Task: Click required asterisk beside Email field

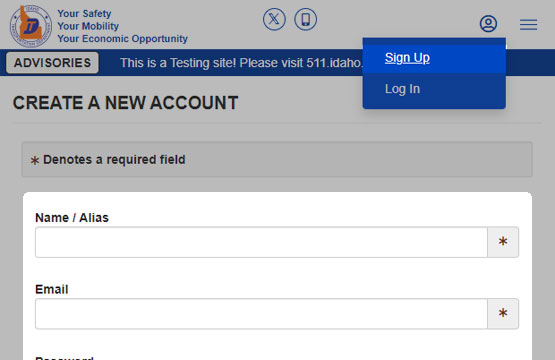Action: tap(503, 314)
